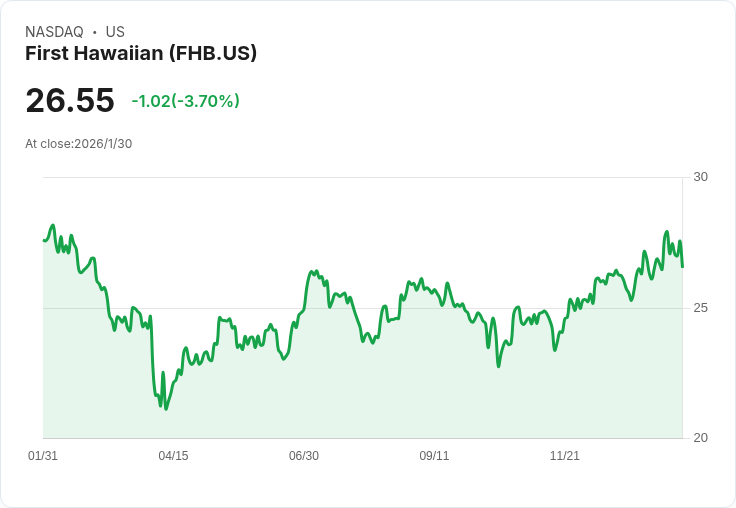Click the price line's starting point at left
Image resolution: width=736 pixels, height=508 pixels.
(x=44, y=240)
